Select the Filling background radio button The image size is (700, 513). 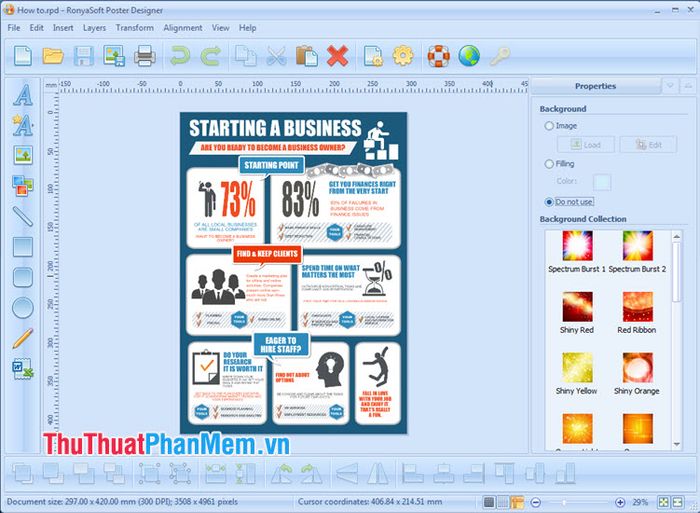click(549, 163)
